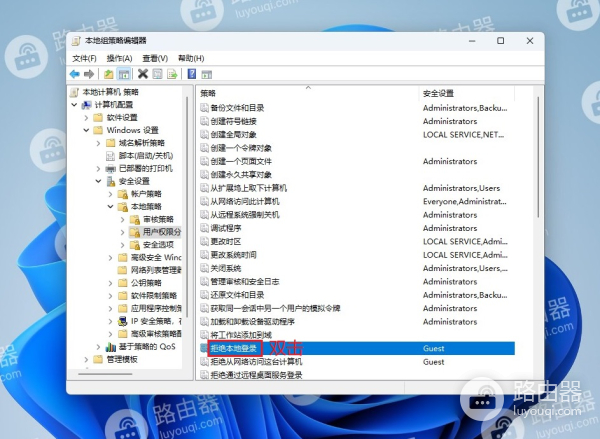
Task: Click the tree pane horizontal scrollbar
Action: [105, 374]
